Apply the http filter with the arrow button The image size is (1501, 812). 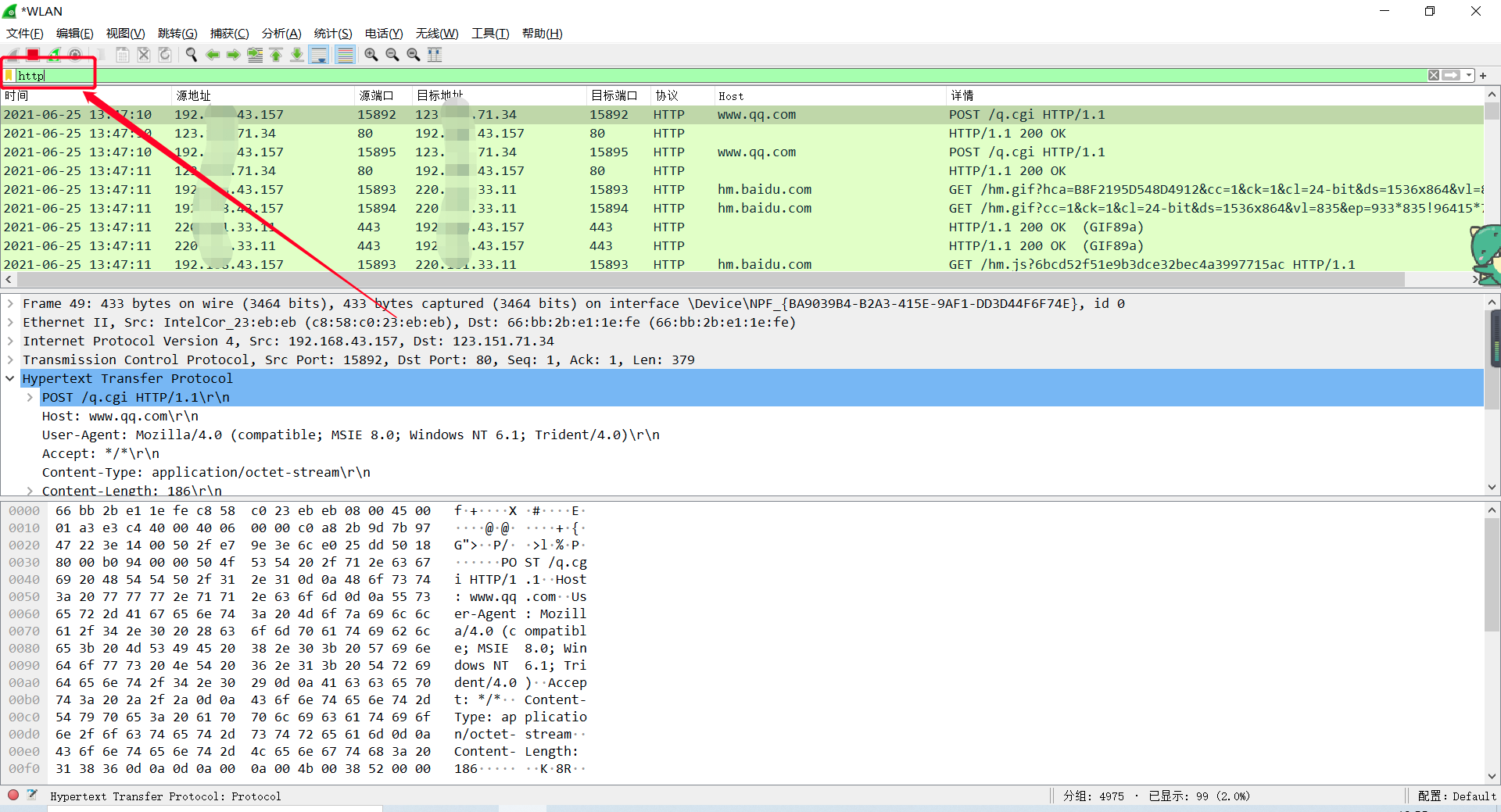(x=1451, y=75)
